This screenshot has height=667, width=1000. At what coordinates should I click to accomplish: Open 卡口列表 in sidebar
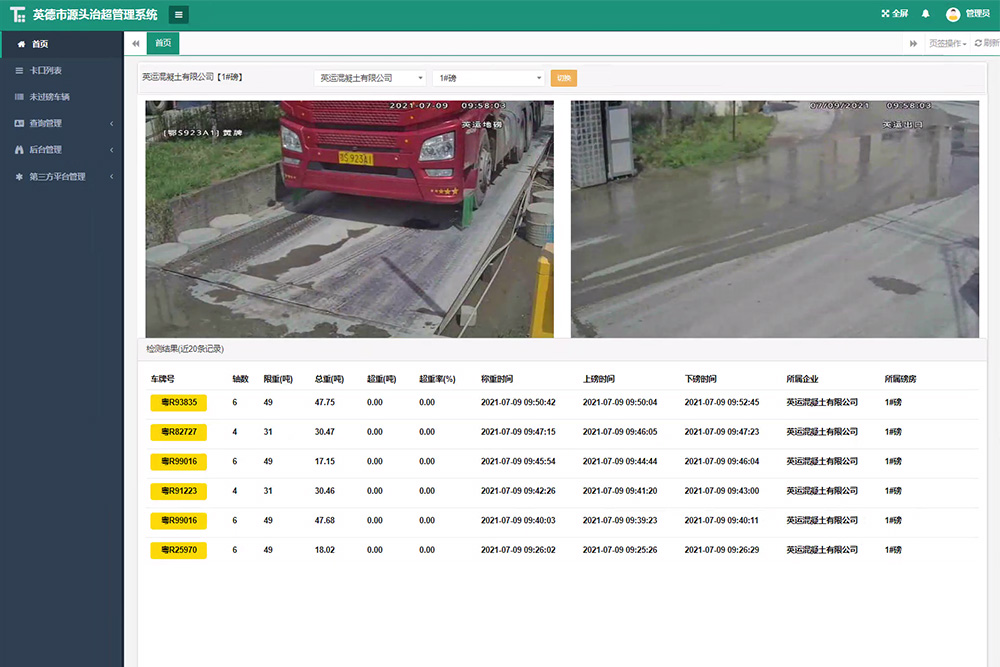click(x=46, y=71)
